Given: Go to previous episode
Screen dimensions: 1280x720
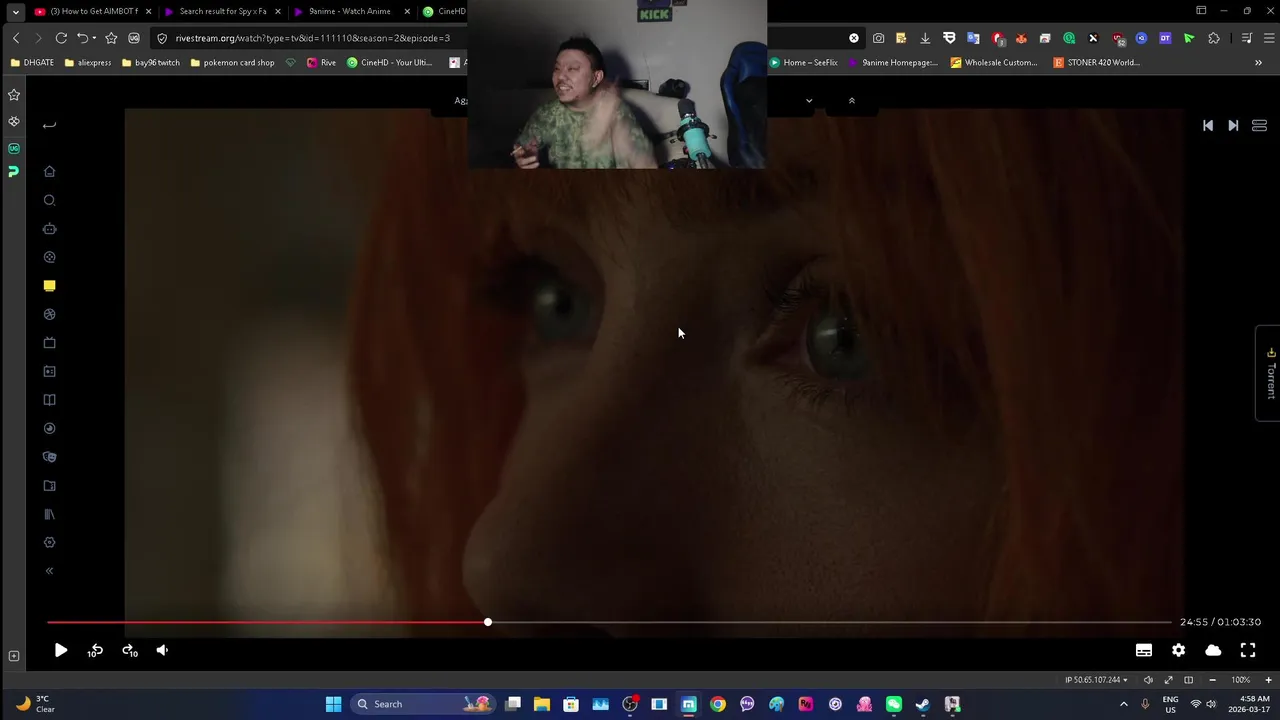Looking at the screenshot, I should pos(1208,125).
